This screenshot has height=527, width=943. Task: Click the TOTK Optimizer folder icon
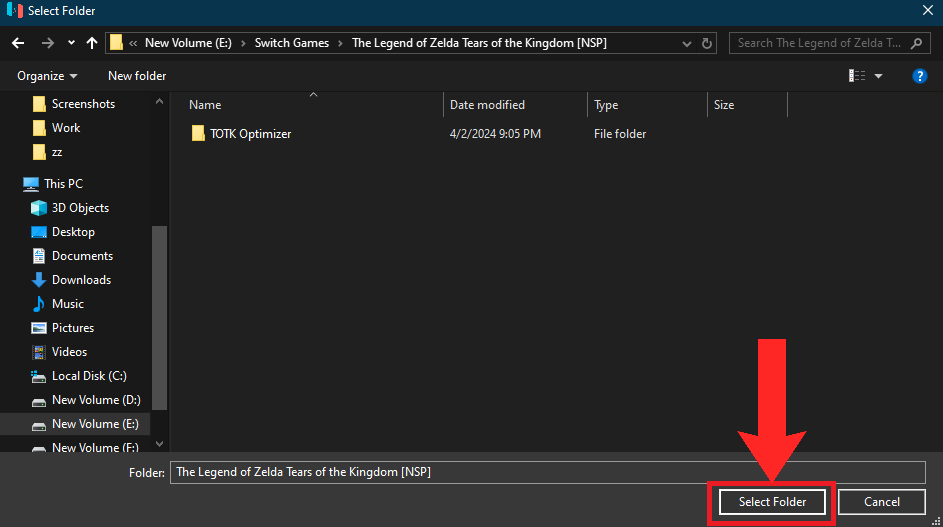pyautogui.click(x=198, y=134)
